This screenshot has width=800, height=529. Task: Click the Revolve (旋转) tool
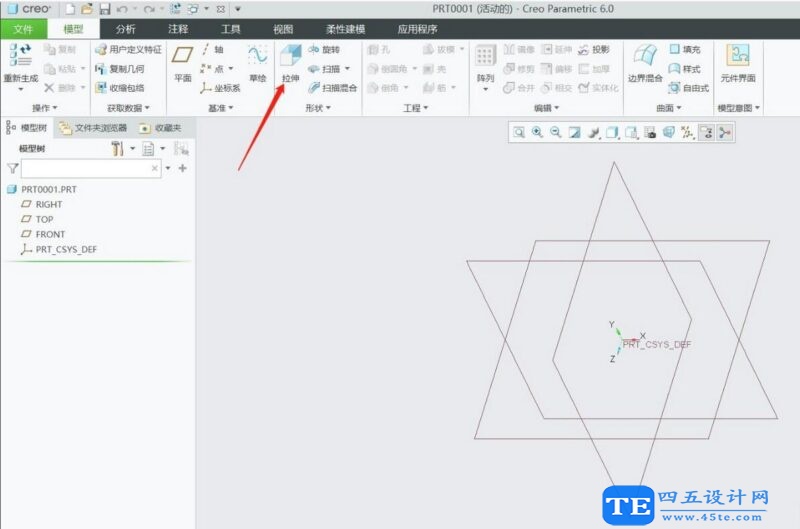click(x=324, y=49)
